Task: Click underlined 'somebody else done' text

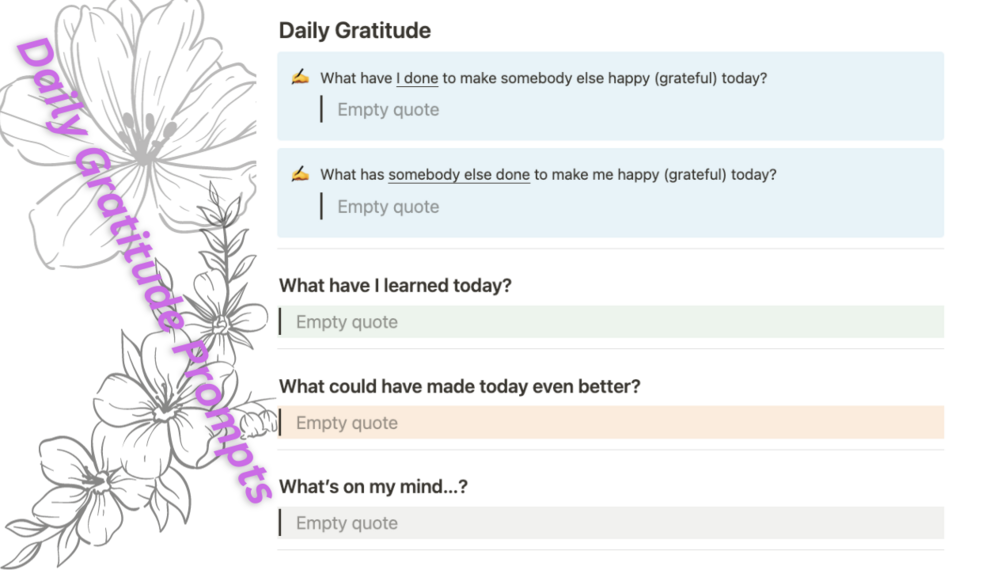Action: 458,174
